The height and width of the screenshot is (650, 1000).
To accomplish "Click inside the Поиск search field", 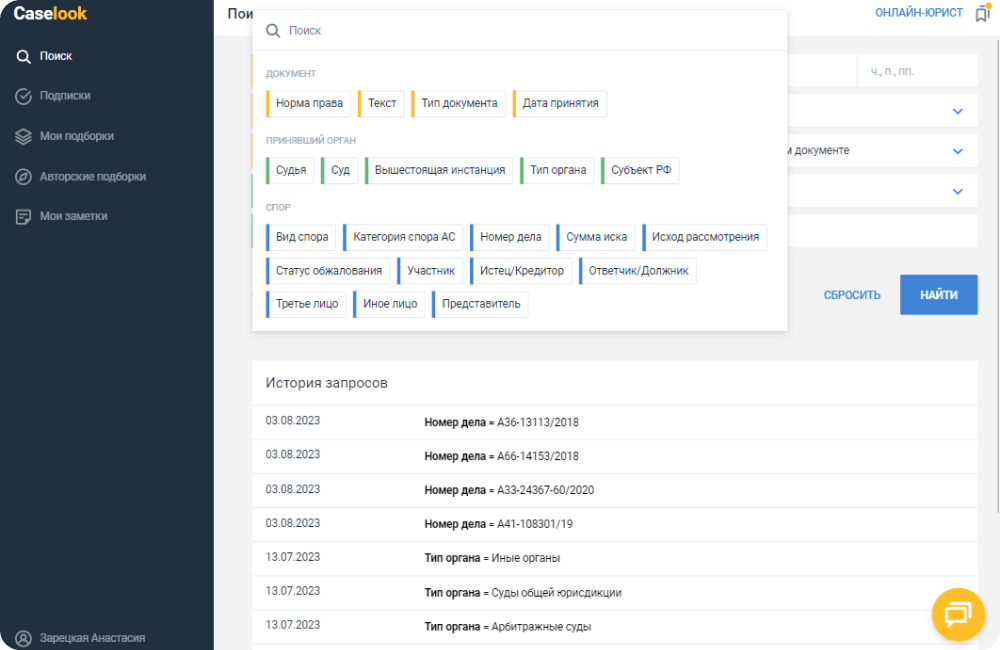I will (530, 31).
